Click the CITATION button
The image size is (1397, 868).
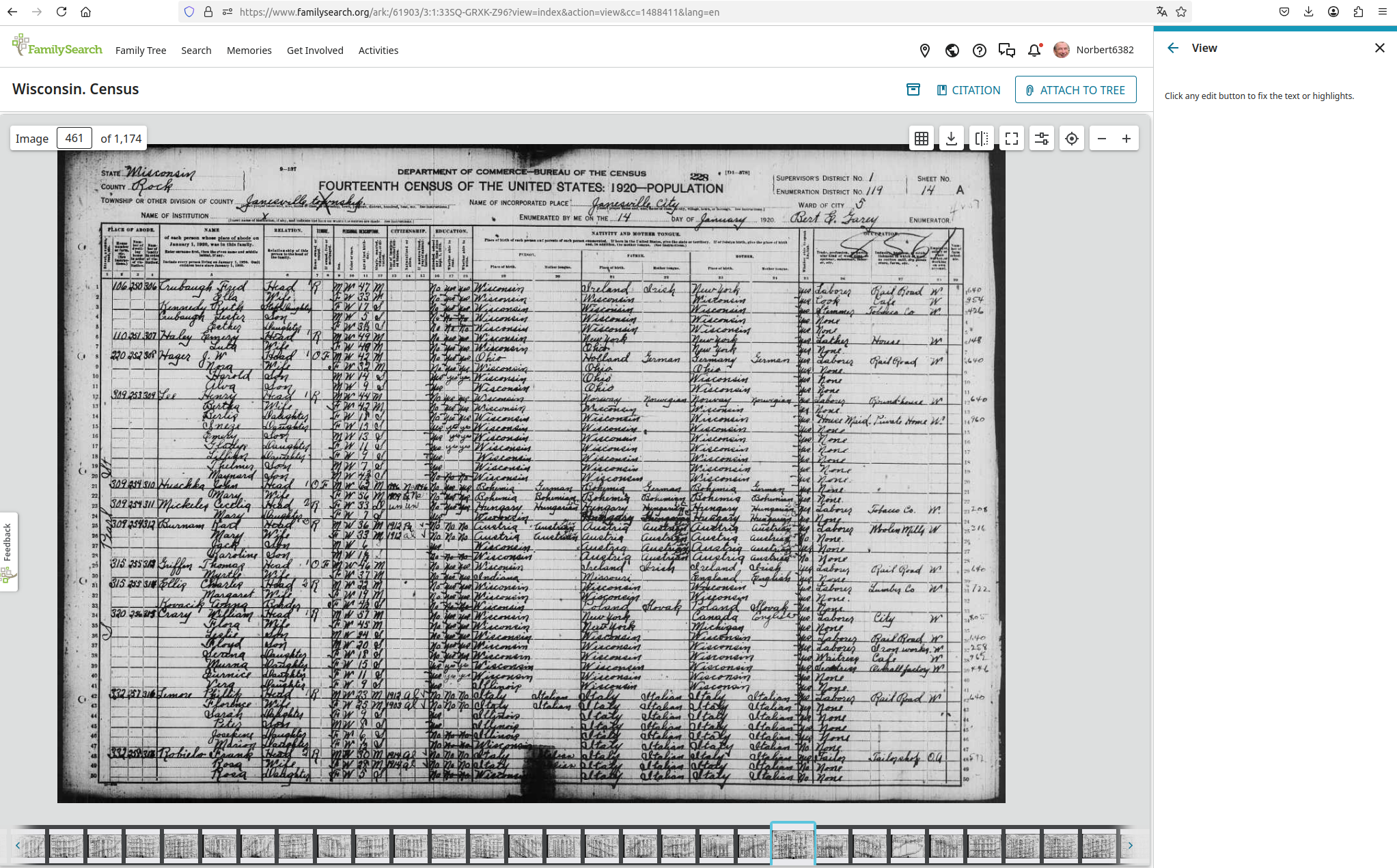[968, 90]
